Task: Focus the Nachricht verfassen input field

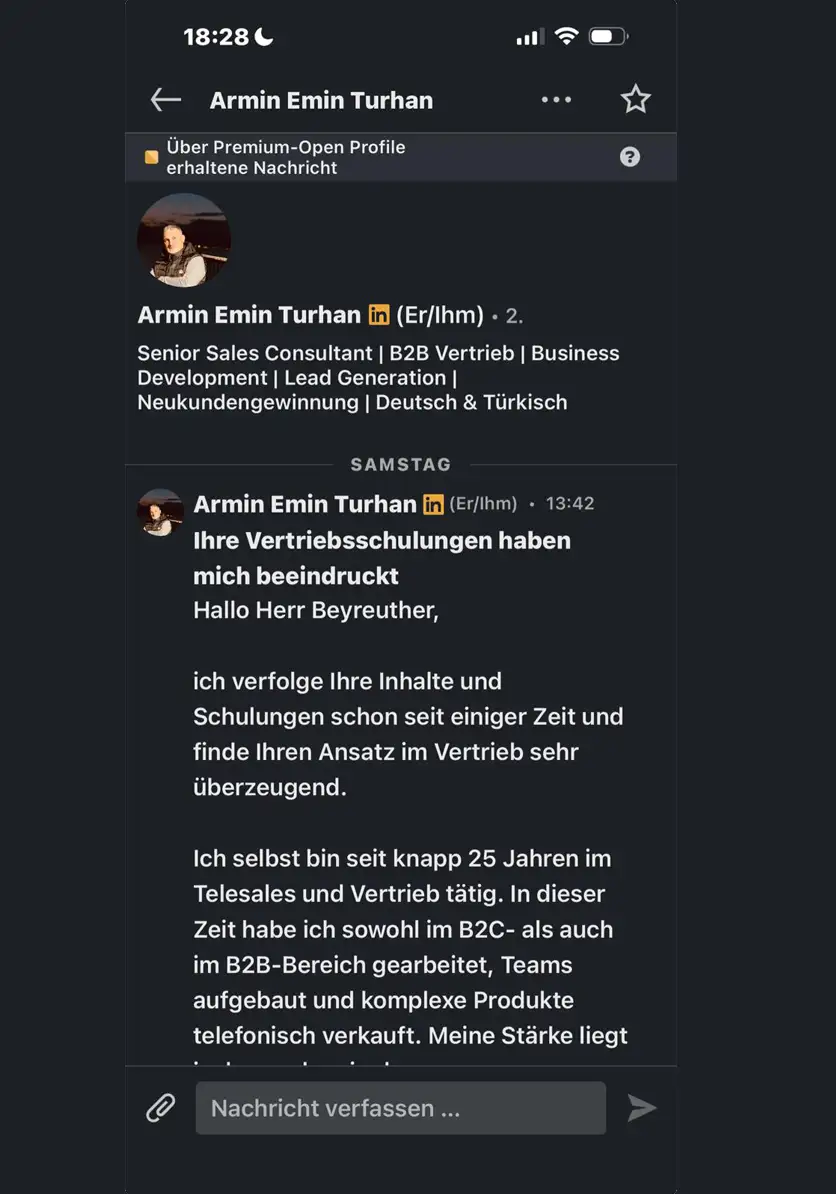Action: coord(400,1108)
